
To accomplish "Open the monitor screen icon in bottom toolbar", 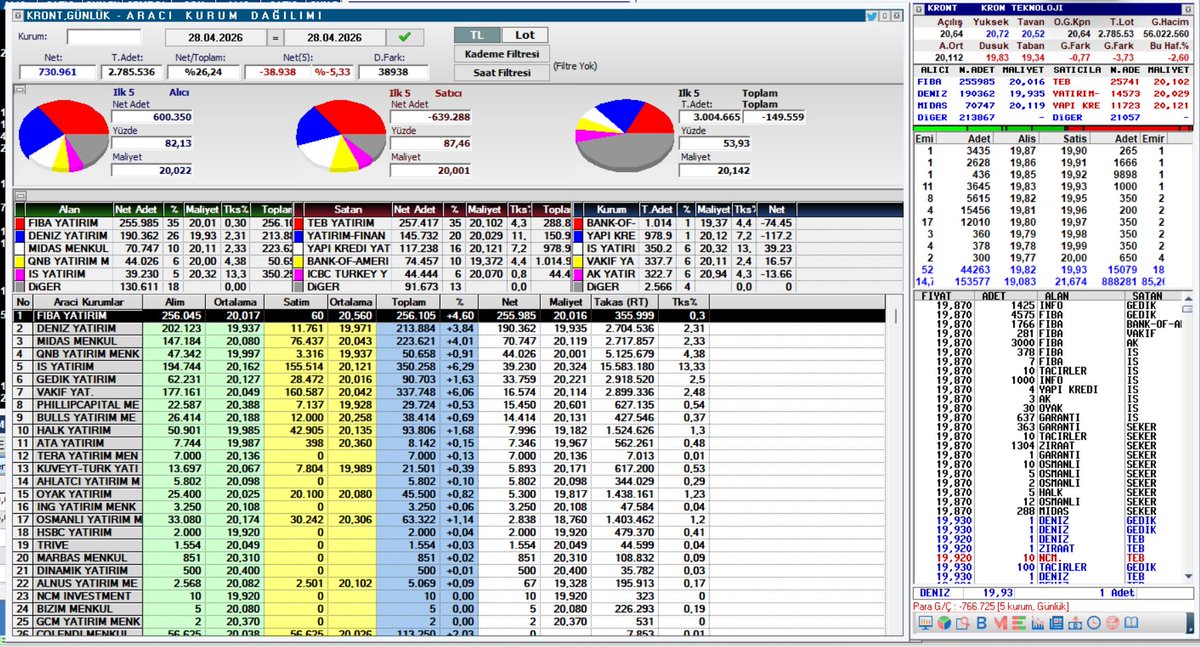I will pos(926,623).
